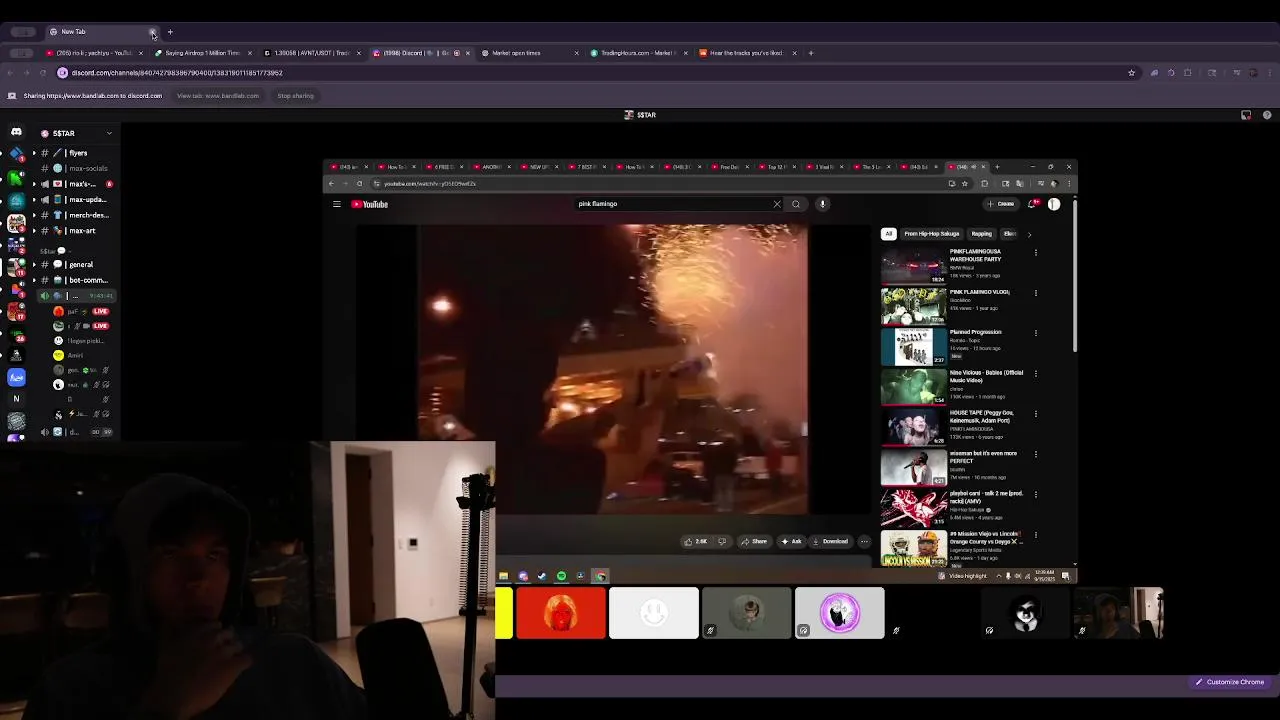Select the voice user named Amiri
Screen dimensions: 1280x720
(x=75, y=355)
